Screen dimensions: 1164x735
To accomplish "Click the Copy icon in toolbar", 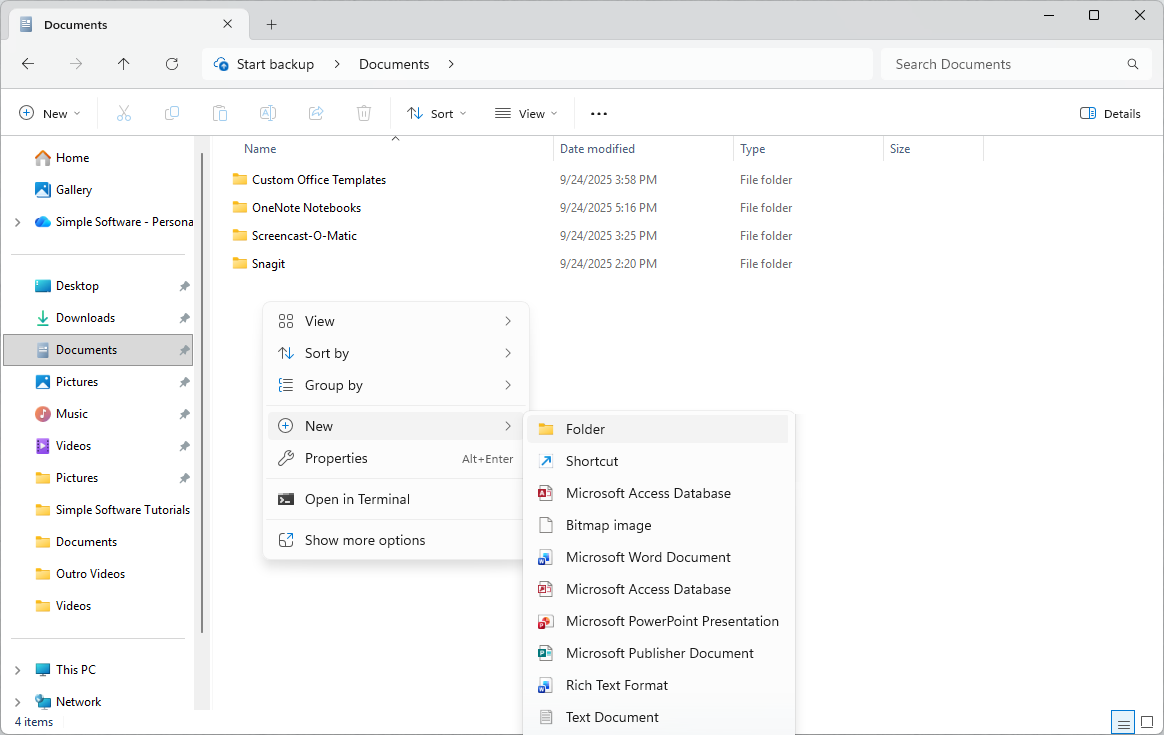I will (171, 114).
